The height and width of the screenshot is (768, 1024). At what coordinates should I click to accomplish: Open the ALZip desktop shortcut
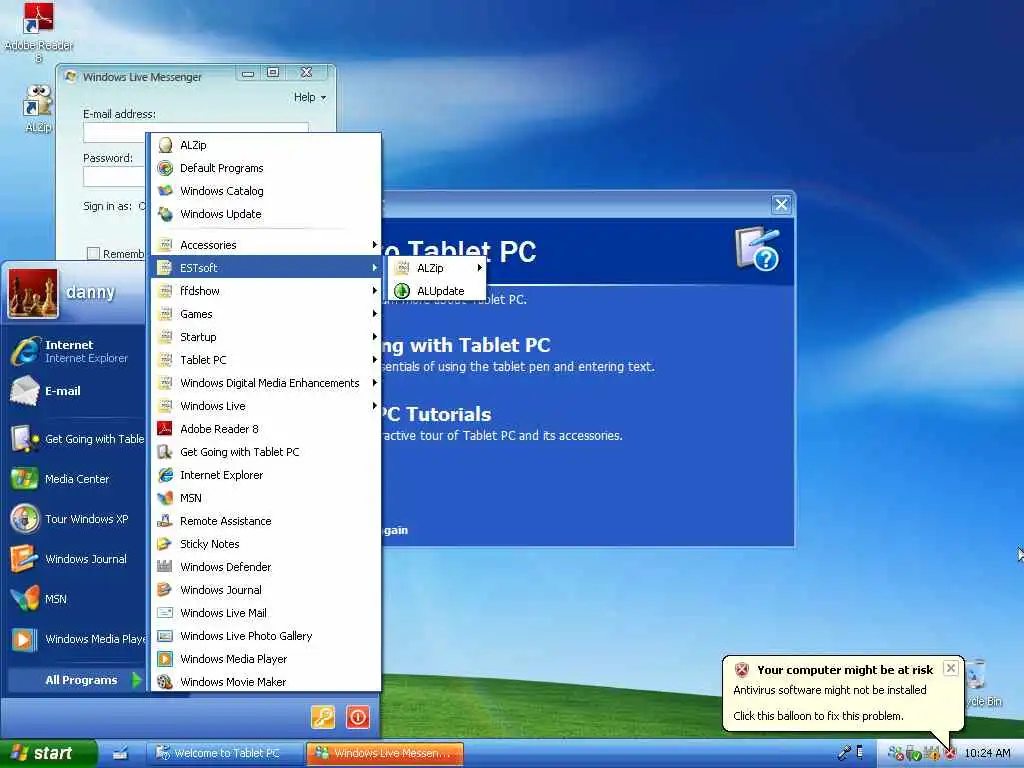(x=38, y=108)
